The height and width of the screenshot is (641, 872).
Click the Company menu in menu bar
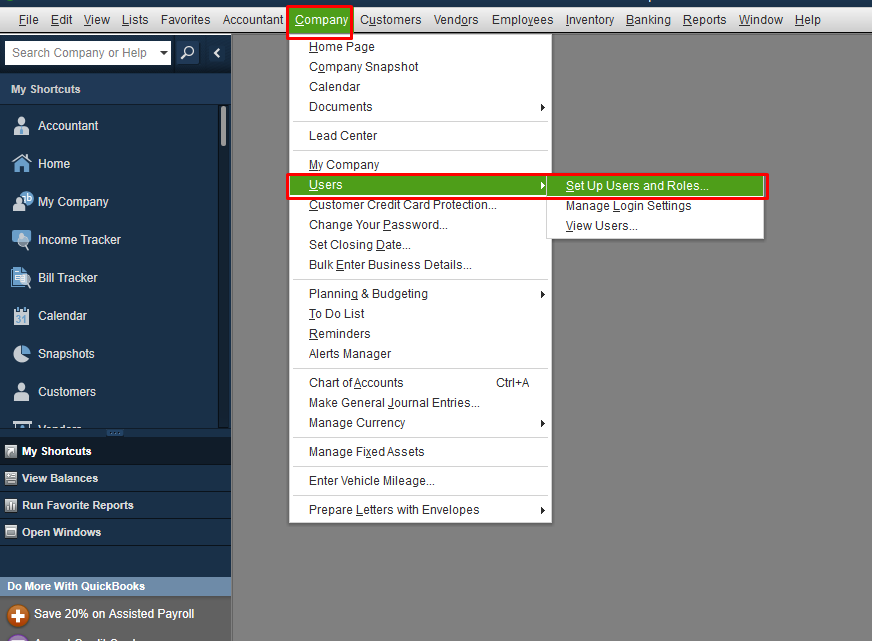click(x=321, y=20)
